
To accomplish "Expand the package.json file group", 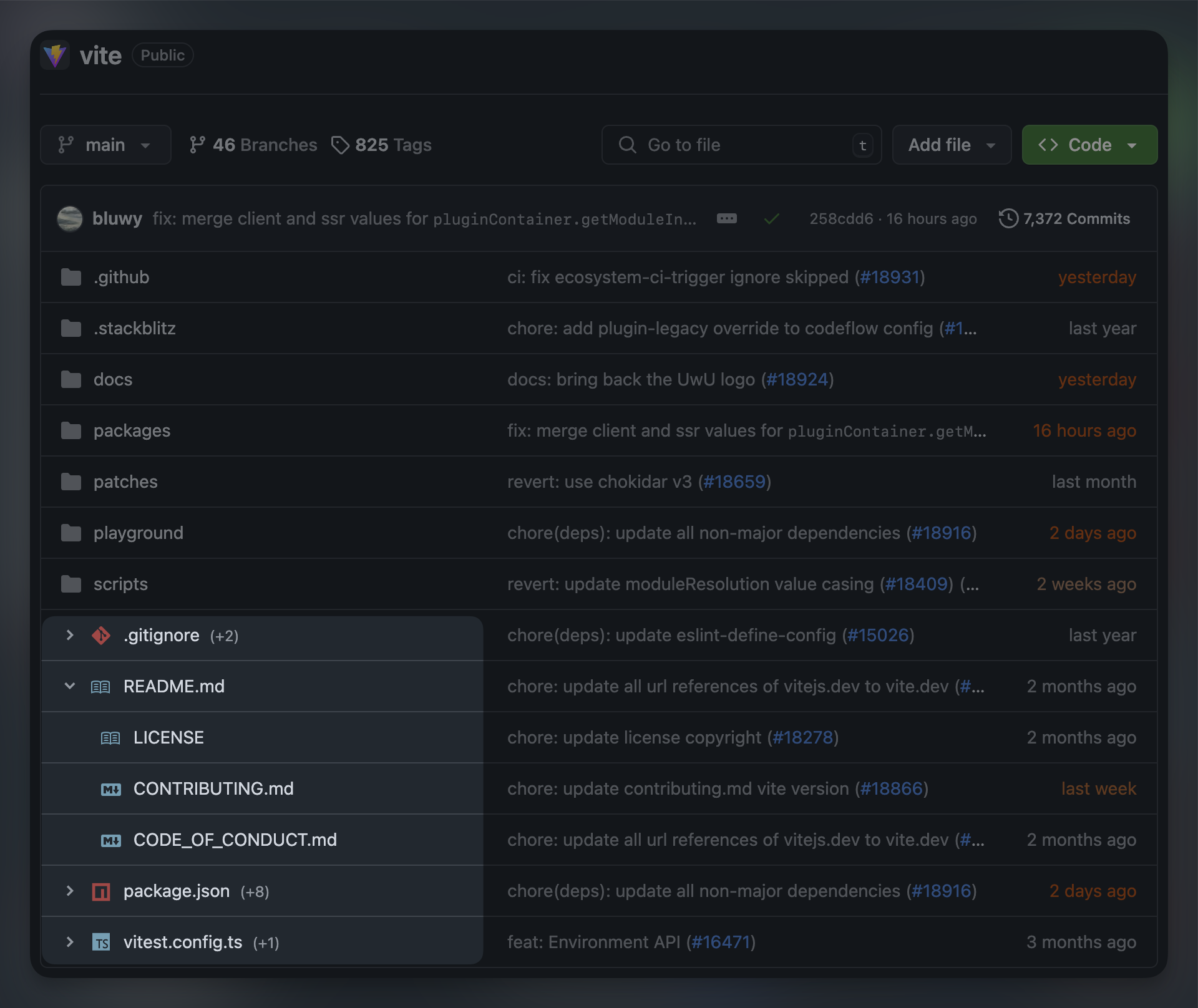I will tap(70, 891).
